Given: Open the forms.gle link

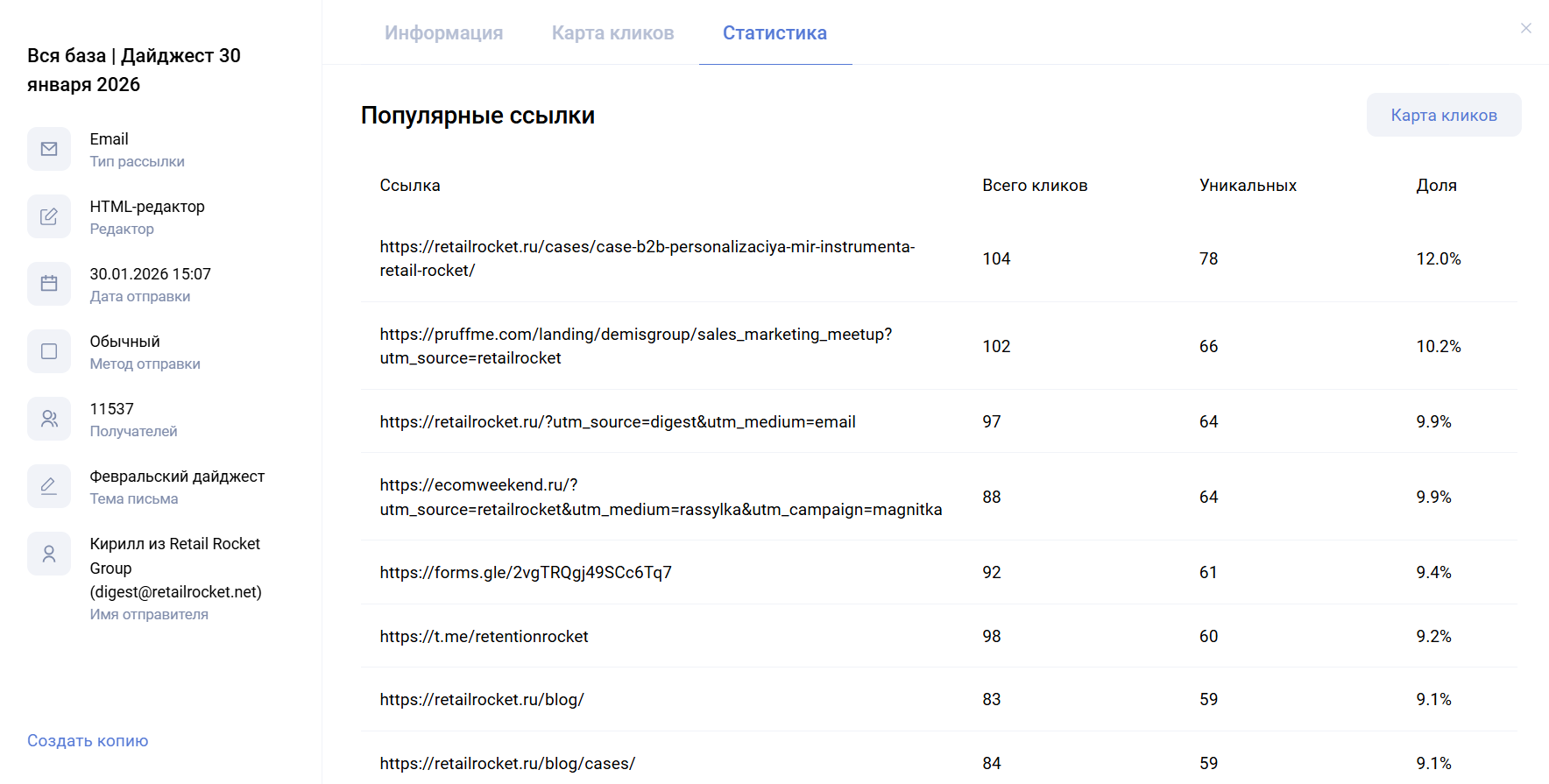Looking at the screenshot, I should [526, 573].
